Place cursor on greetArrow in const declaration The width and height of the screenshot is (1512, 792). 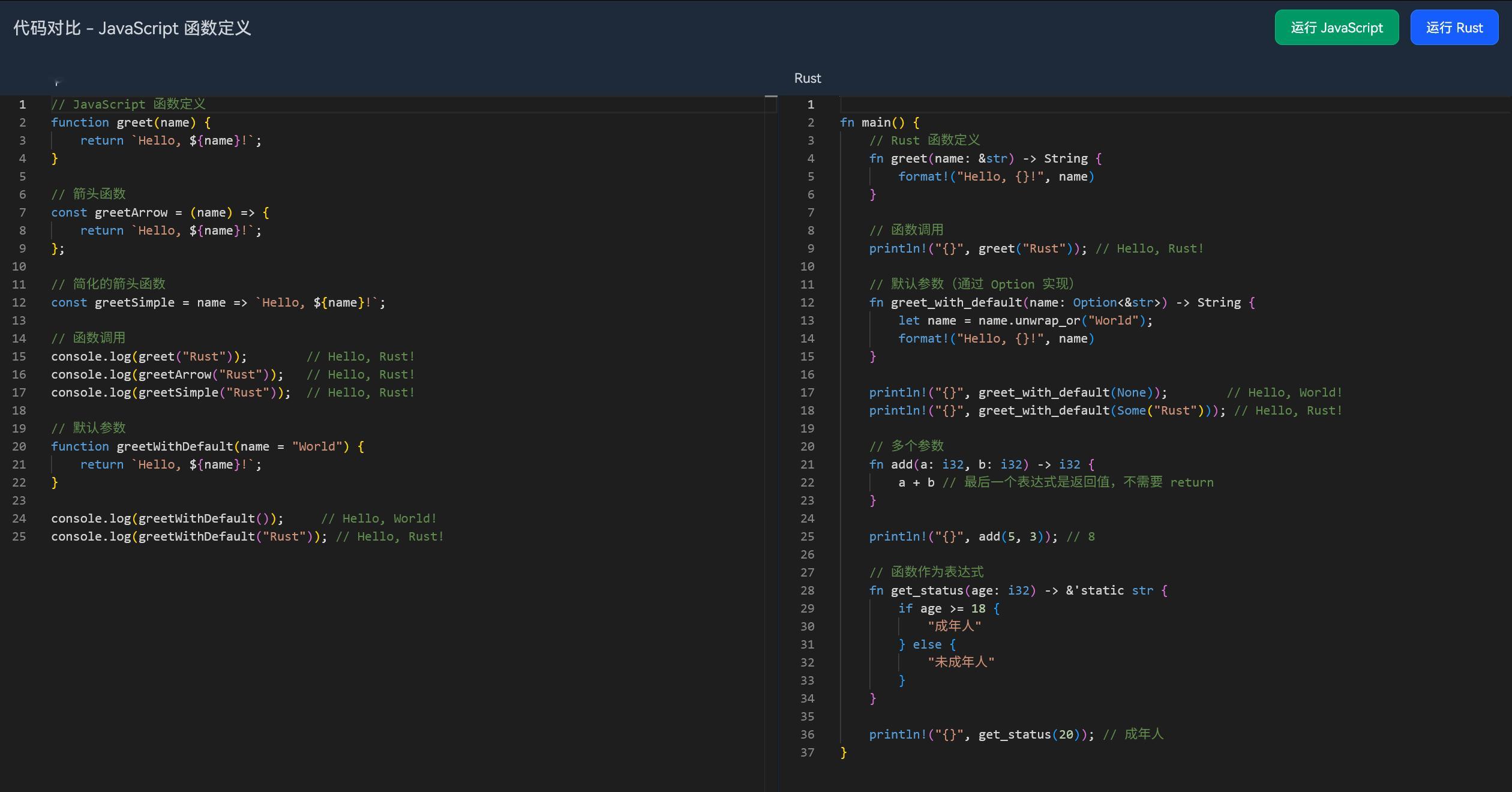click(x=131, y=212)
